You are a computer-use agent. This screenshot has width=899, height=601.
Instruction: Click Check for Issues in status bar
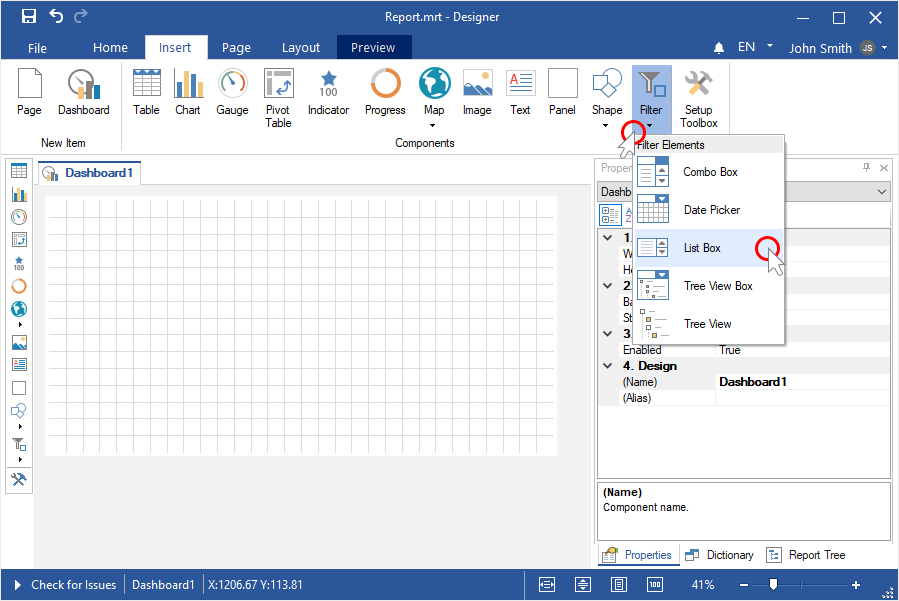tap(73, 585)
